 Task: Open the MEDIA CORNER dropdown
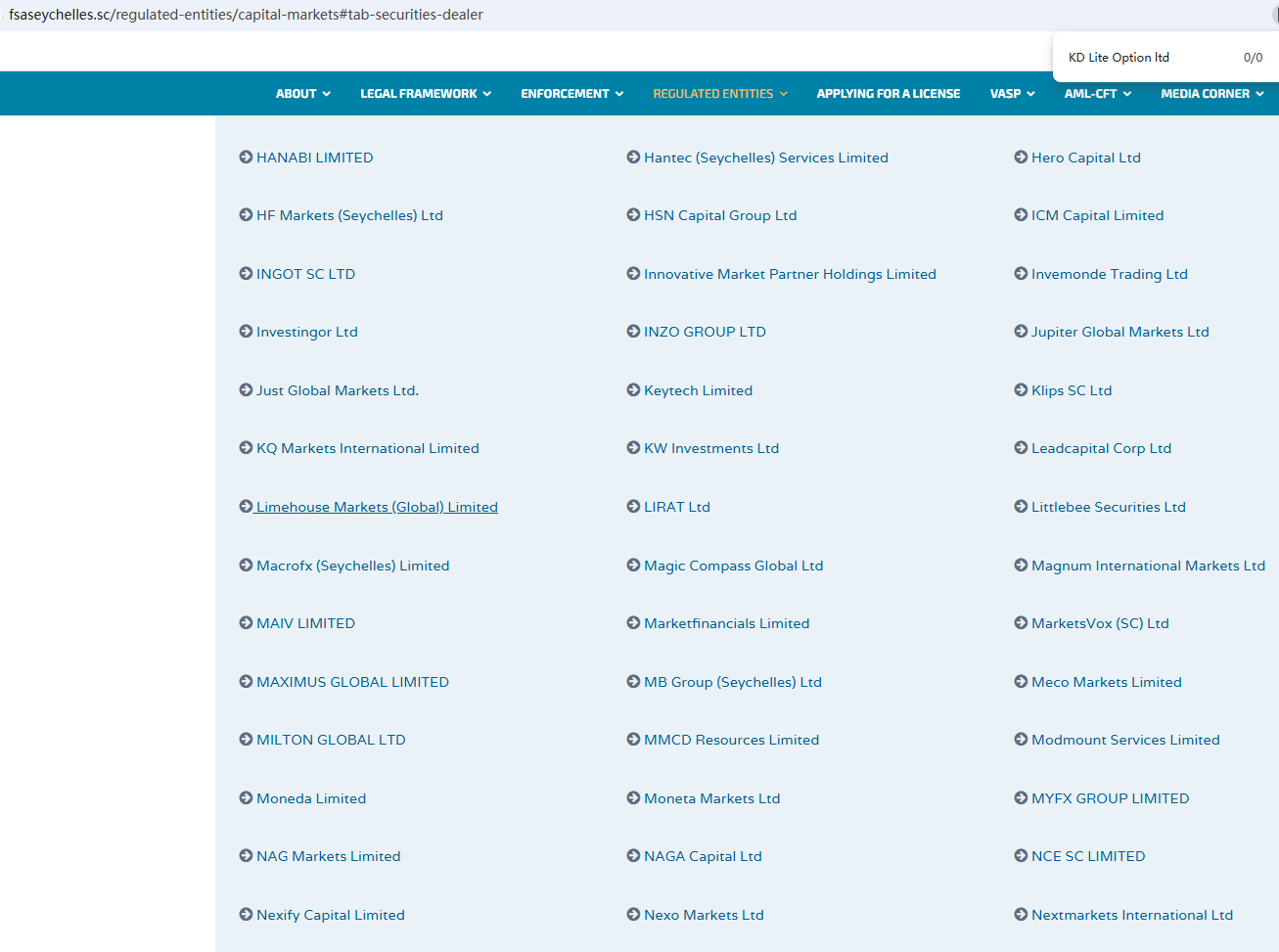1211,94
